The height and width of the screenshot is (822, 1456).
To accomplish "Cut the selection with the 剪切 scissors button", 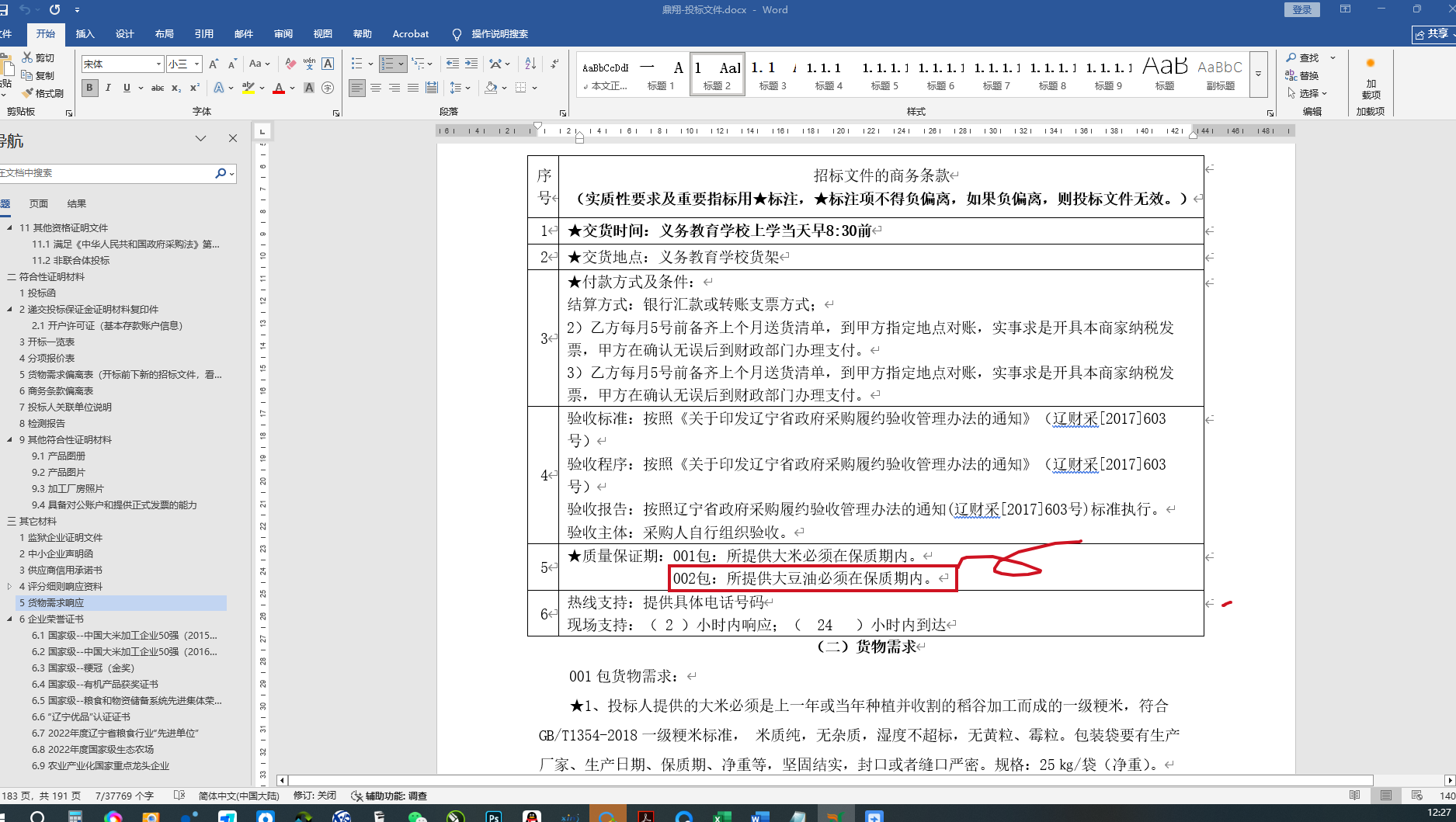I will pyautogui.click(x=38, y=57).
